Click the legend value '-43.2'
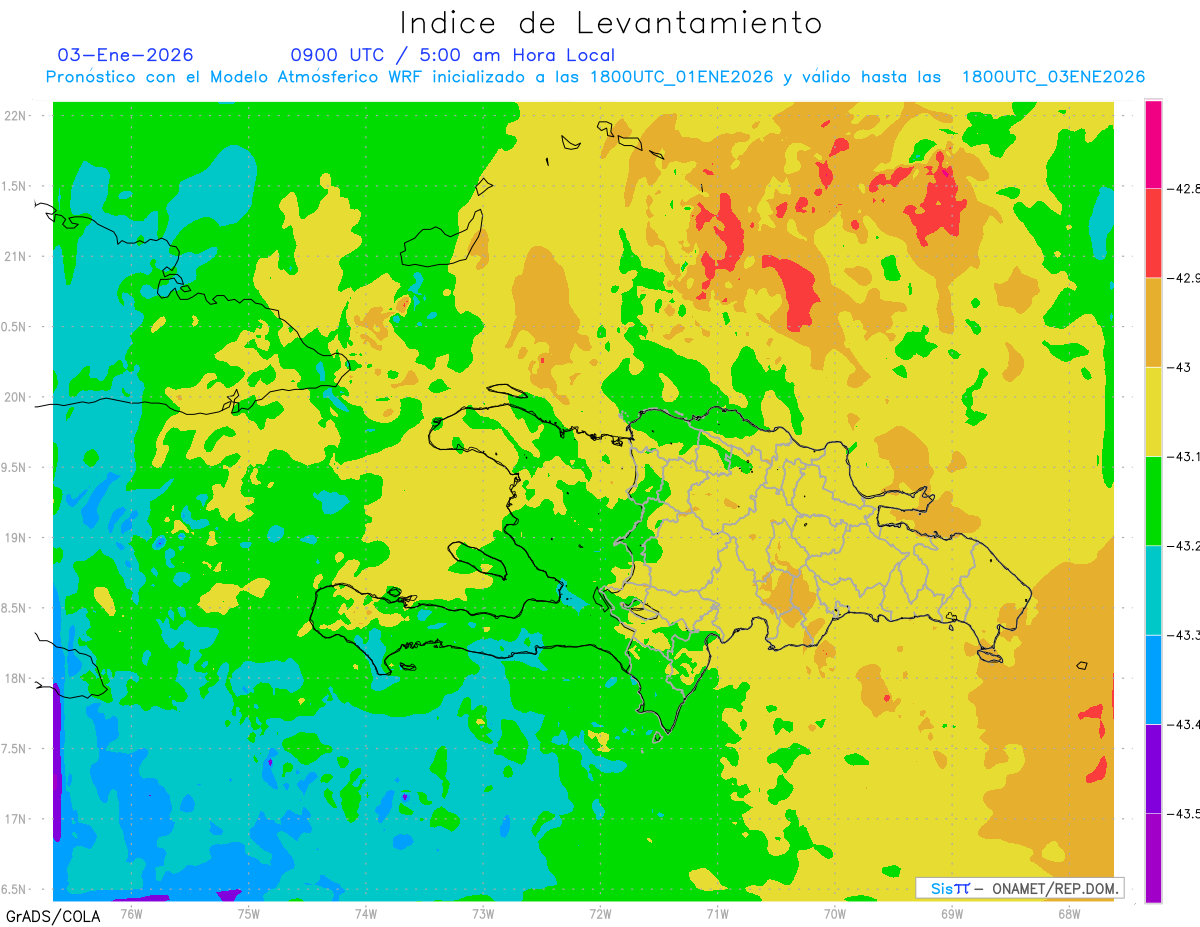Viewport: 1200px width, 927px height. tap(1182, 546)
